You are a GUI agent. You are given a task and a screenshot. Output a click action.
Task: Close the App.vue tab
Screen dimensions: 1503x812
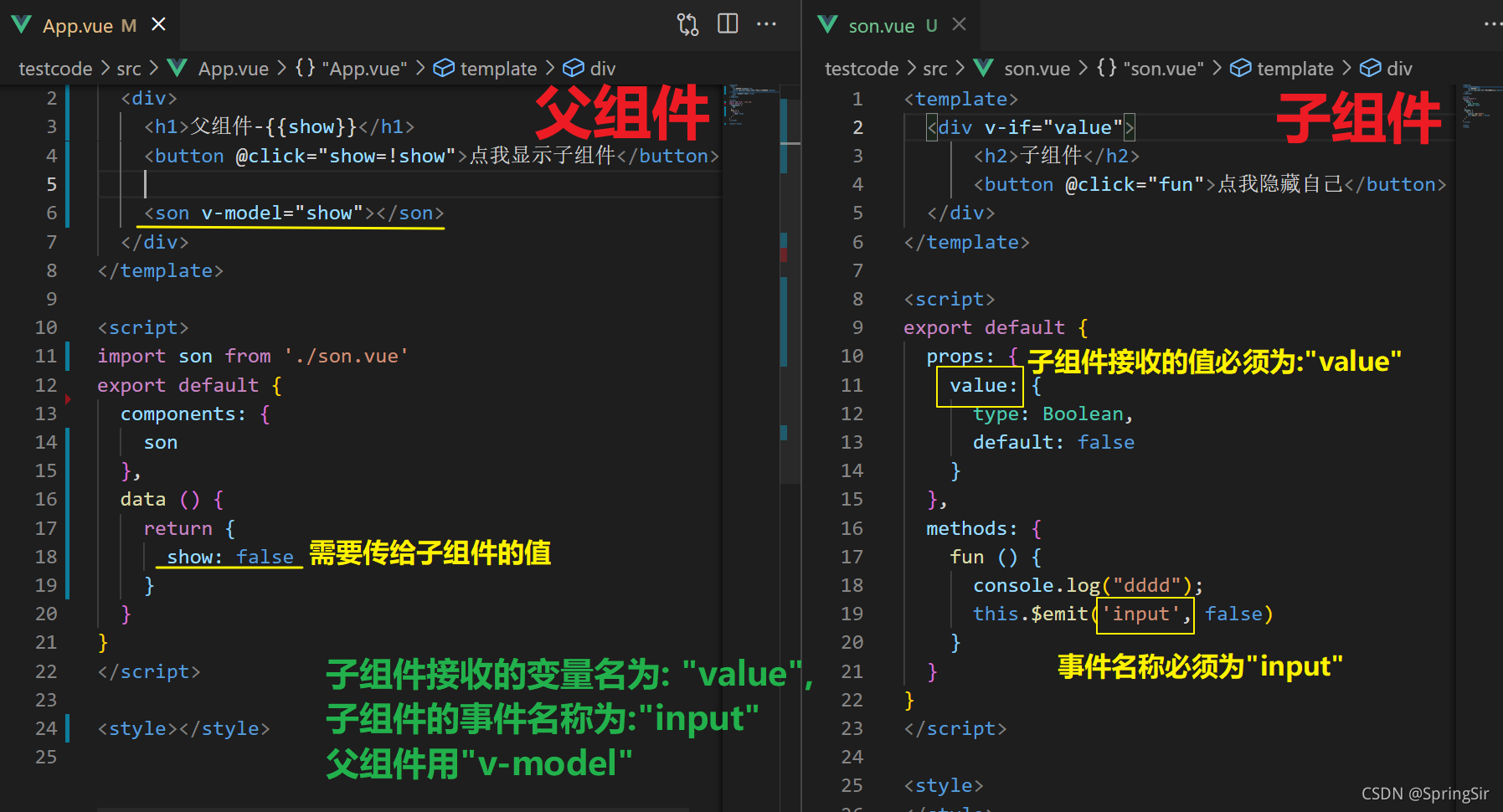pyautogui.click(x=158, y=25)
